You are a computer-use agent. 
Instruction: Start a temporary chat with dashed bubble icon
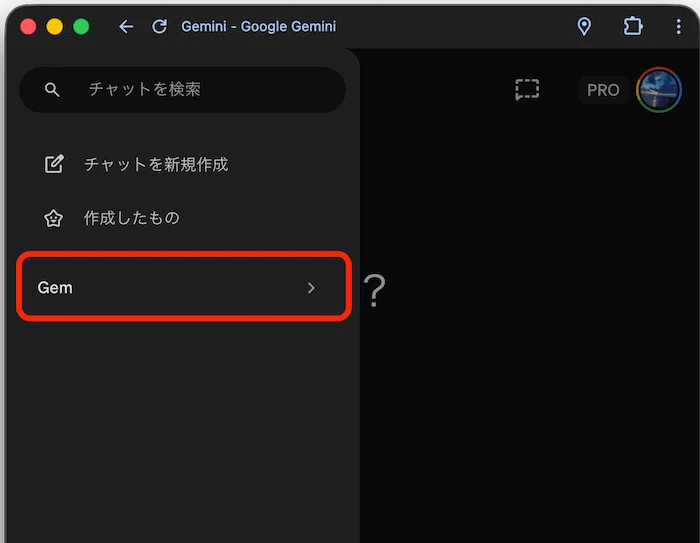coord(527,90)
